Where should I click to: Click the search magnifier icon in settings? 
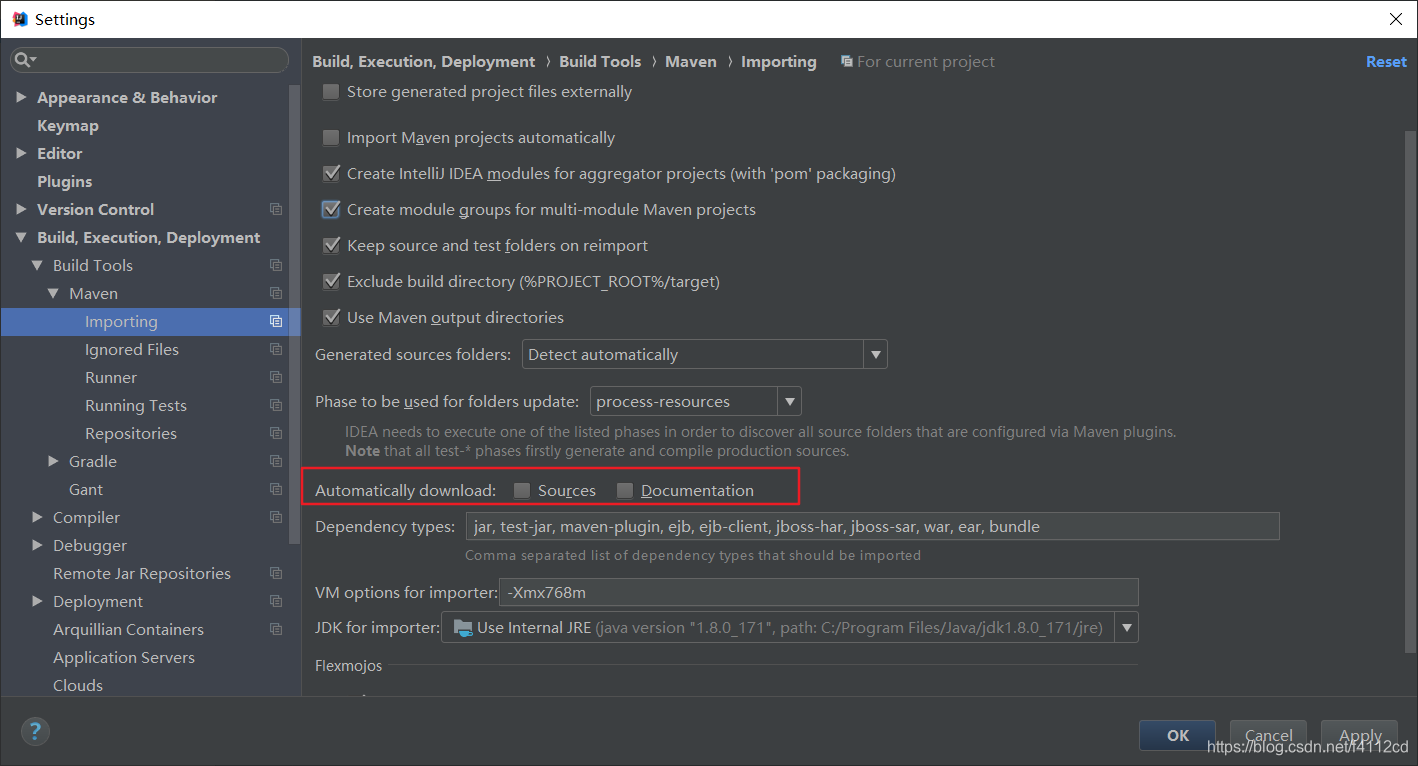tap(22, 61)
